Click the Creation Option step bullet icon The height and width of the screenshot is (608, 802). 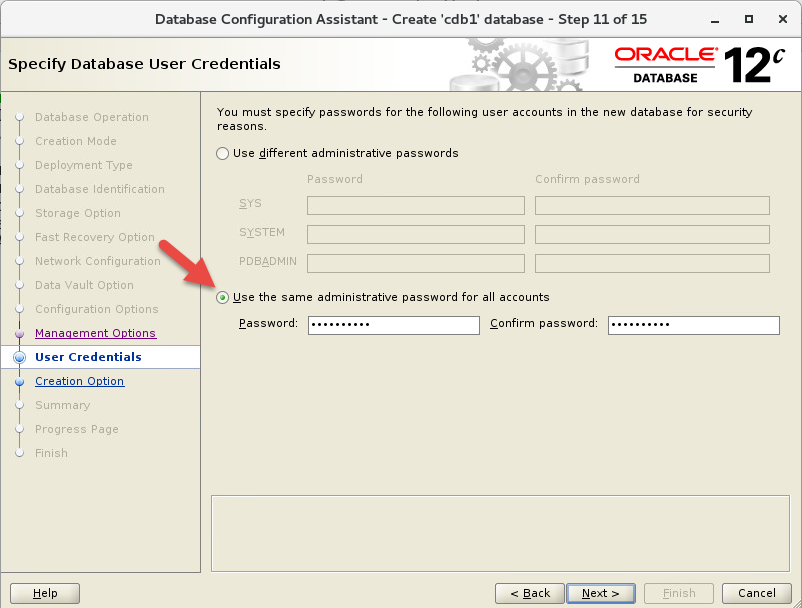pyautogui.click(x=19, y=381)
